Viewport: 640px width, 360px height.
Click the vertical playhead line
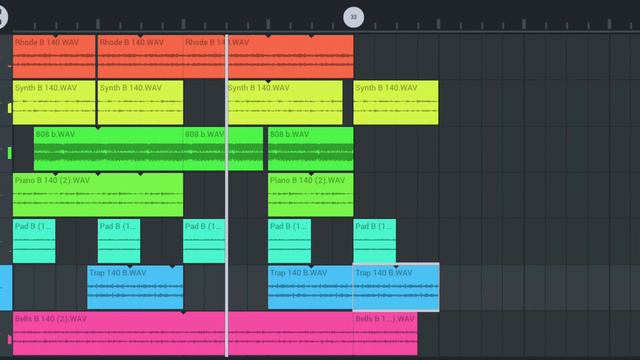[227, 196]
